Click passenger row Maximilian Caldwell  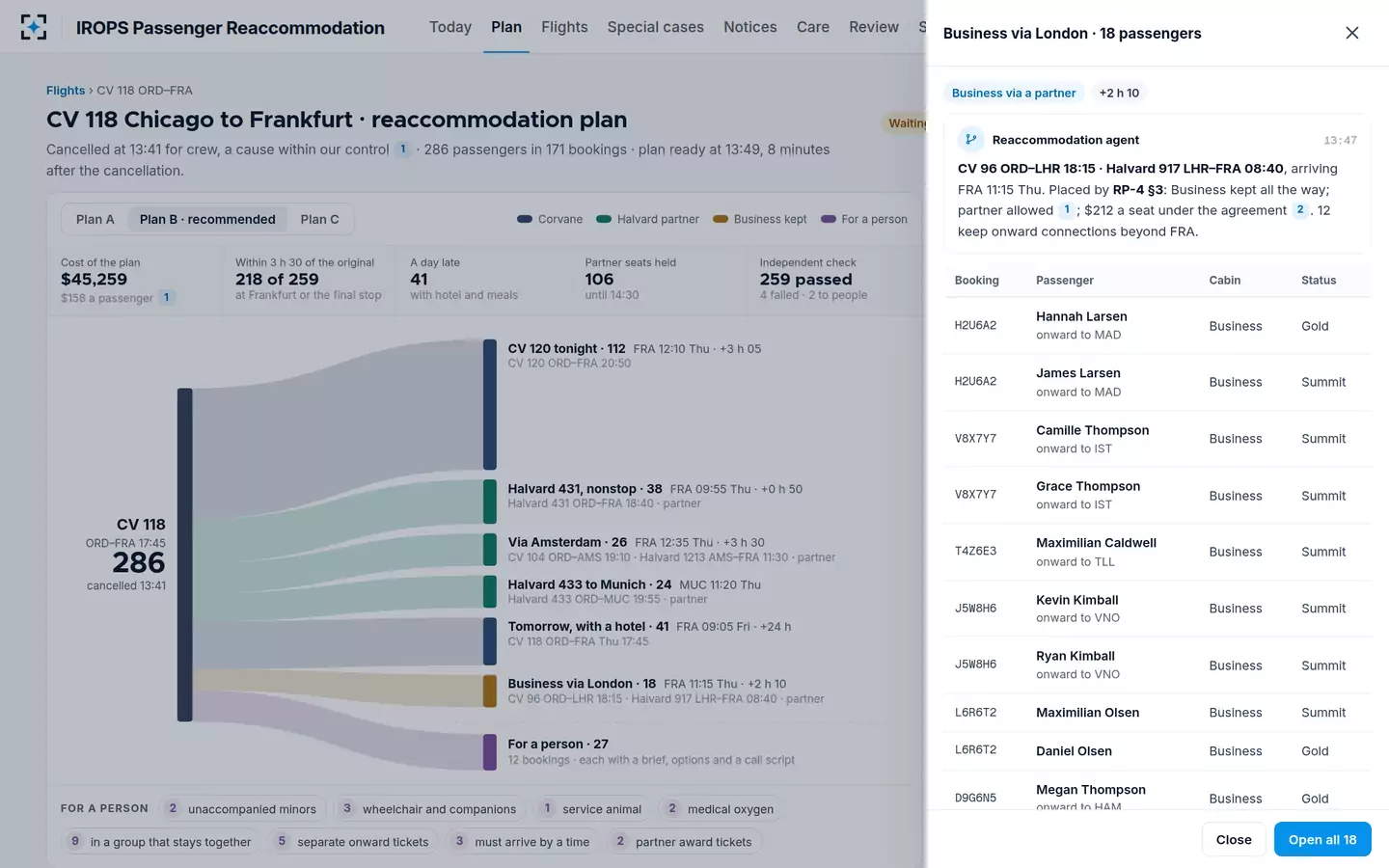(x=1157, y=552)
